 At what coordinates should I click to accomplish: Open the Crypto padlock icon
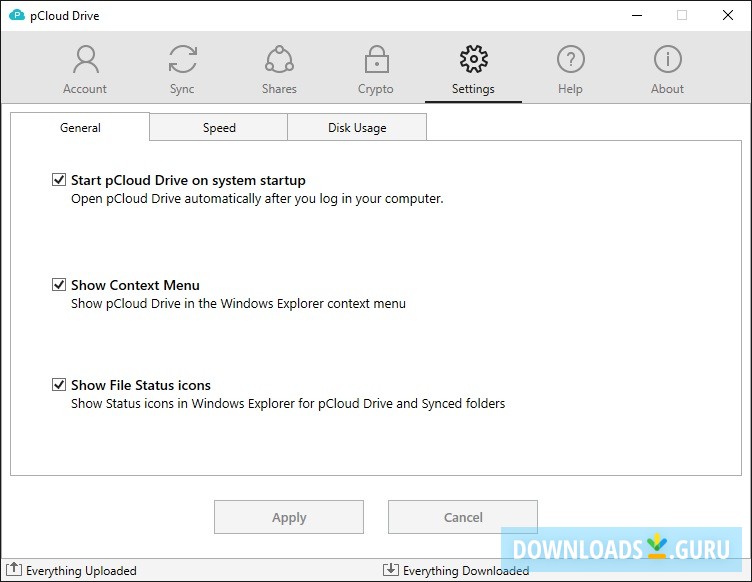(376, 59)
